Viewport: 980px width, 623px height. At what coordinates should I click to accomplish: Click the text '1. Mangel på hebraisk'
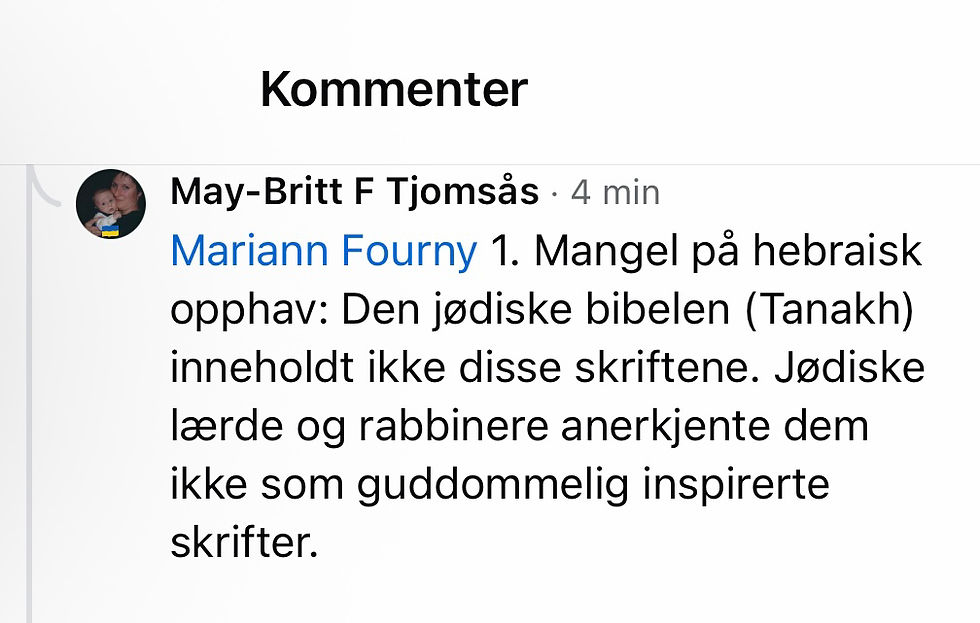click(x=706, y=251)
